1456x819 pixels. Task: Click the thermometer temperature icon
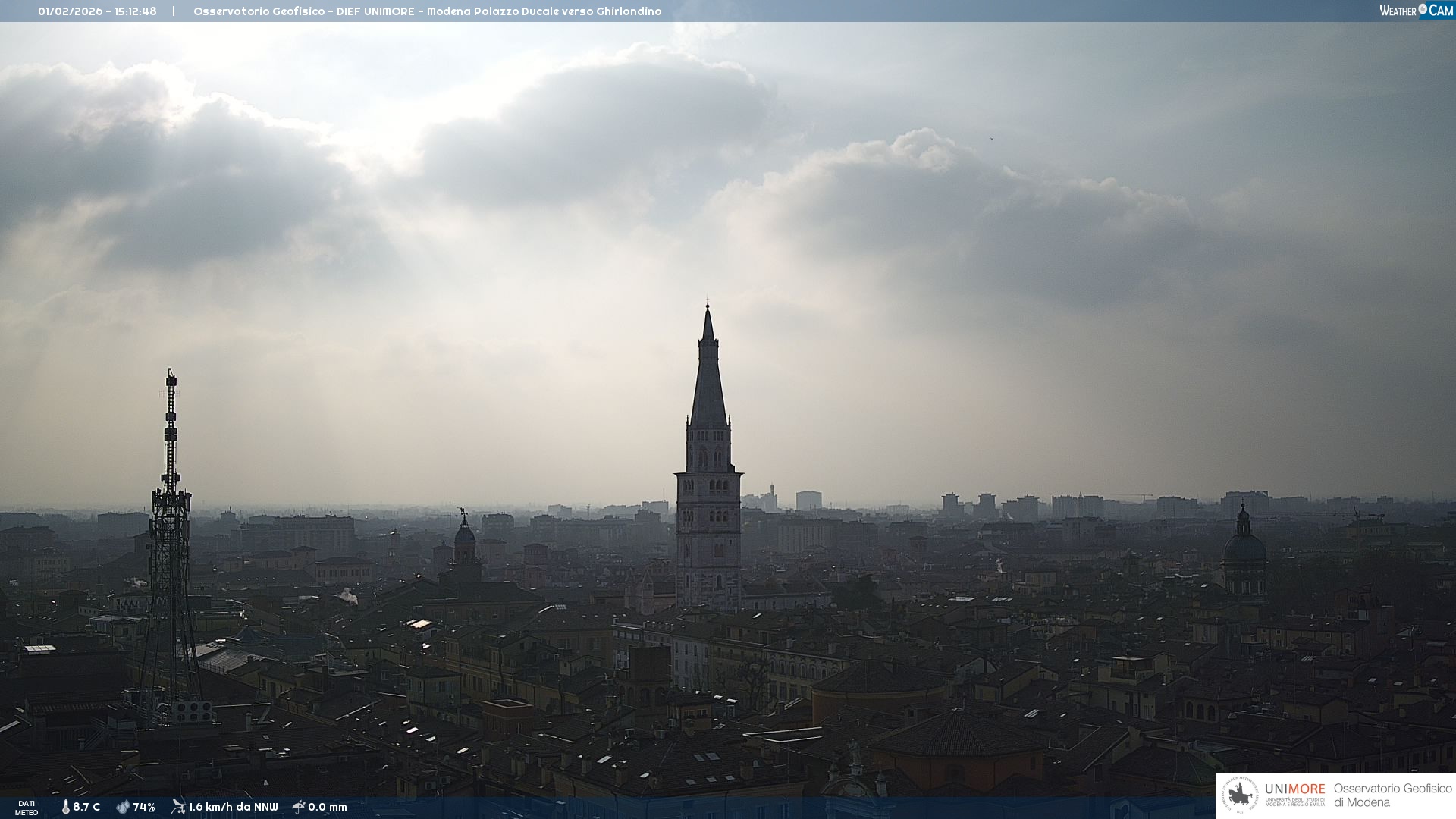point(65,807)
